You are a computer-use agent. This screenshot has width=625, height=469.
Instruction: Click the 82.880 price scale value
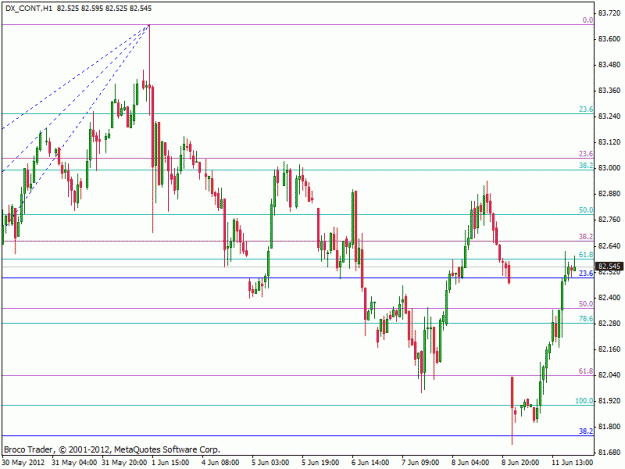tap(609, 194)
